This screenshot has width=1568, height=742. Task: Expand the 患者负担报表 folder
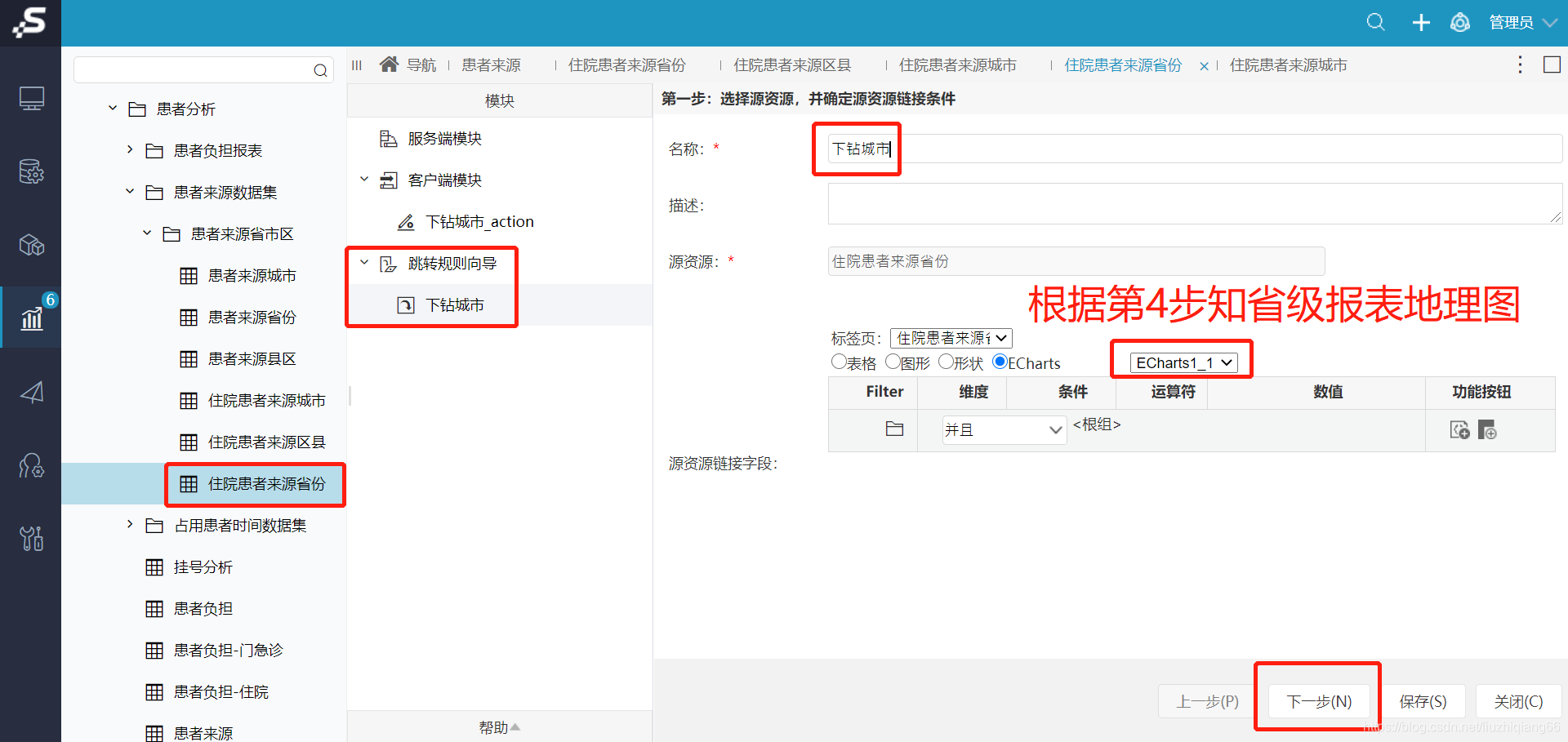pos(130,149)
